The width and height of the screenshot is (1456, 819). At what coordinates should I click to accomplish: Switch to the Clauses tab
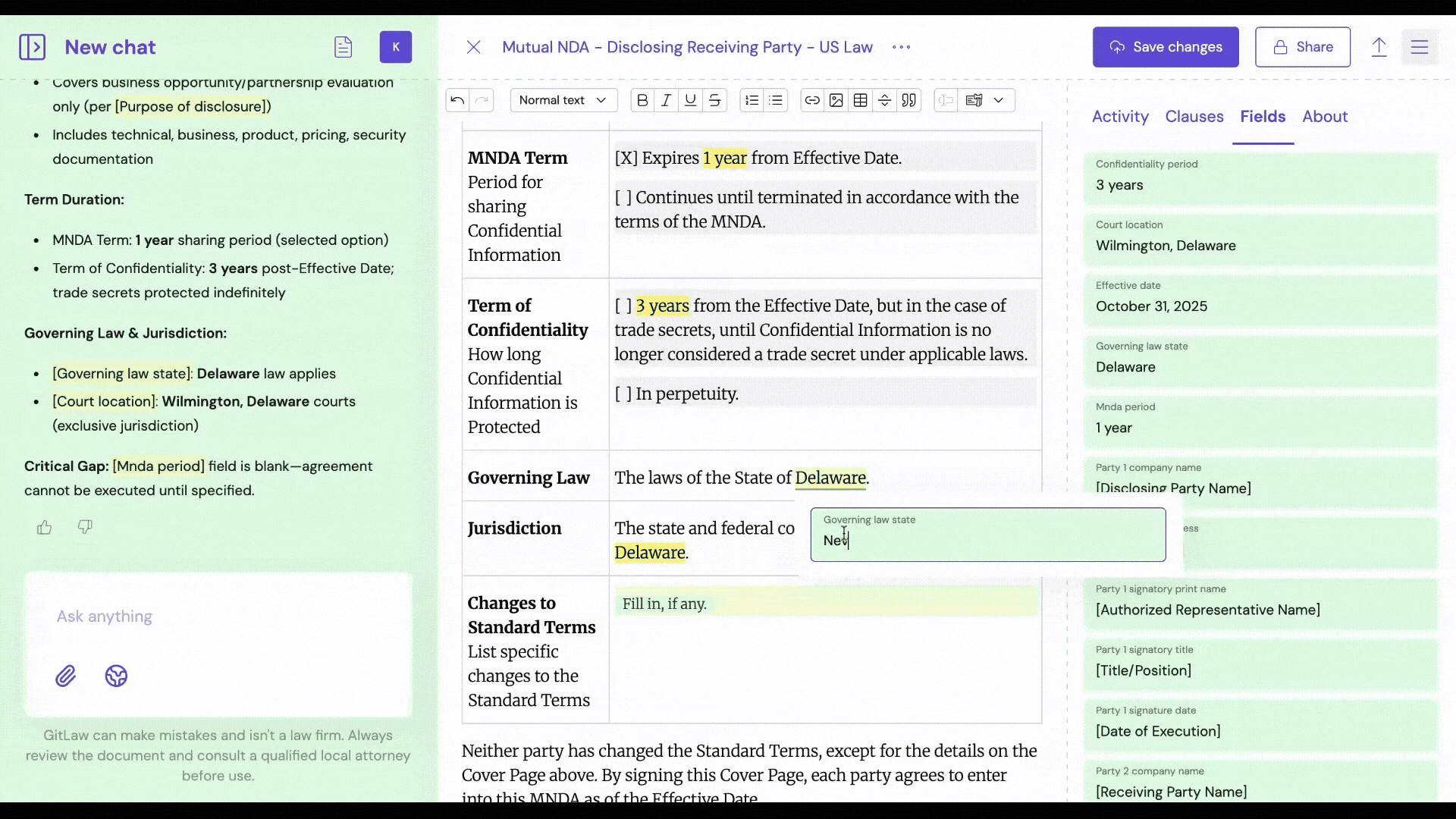click(1194, 117)
